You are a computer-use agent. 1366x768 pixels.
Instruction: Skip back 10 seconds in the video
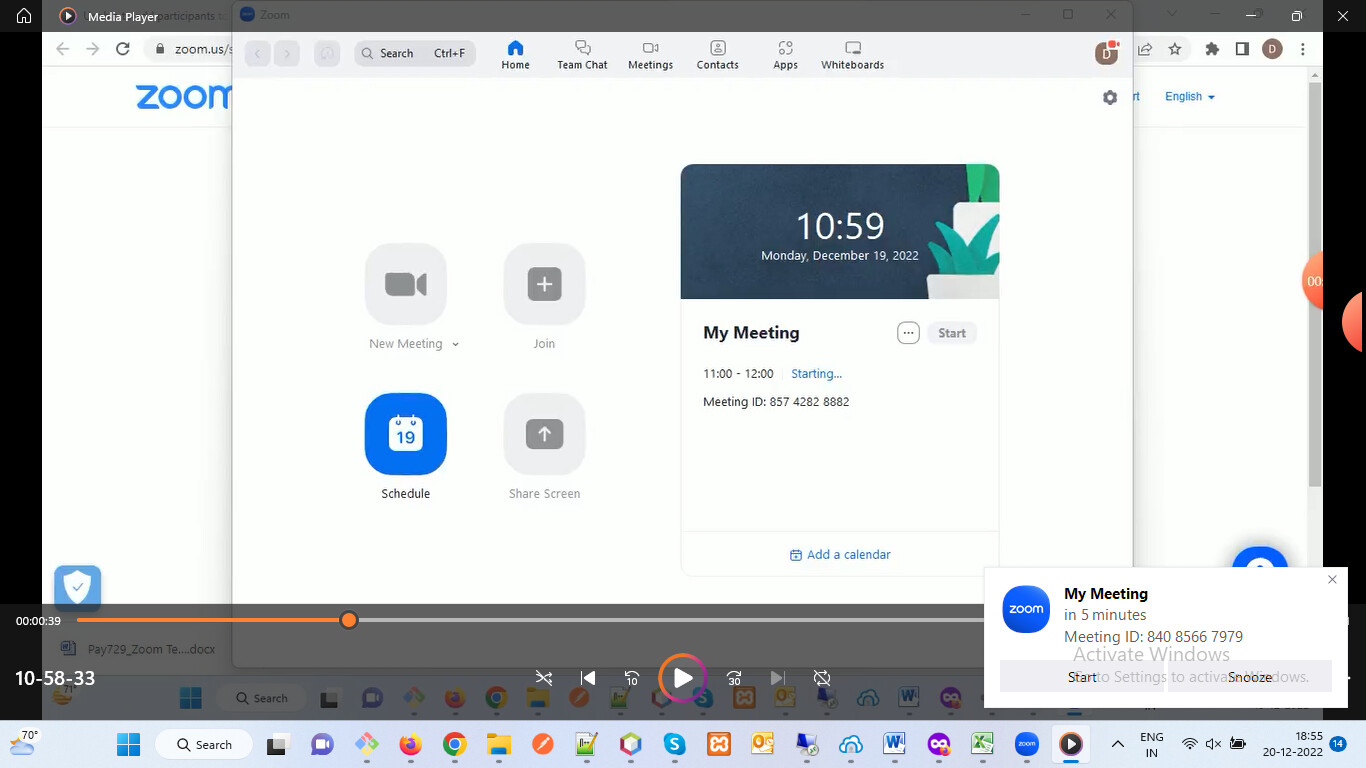(632, 678)
